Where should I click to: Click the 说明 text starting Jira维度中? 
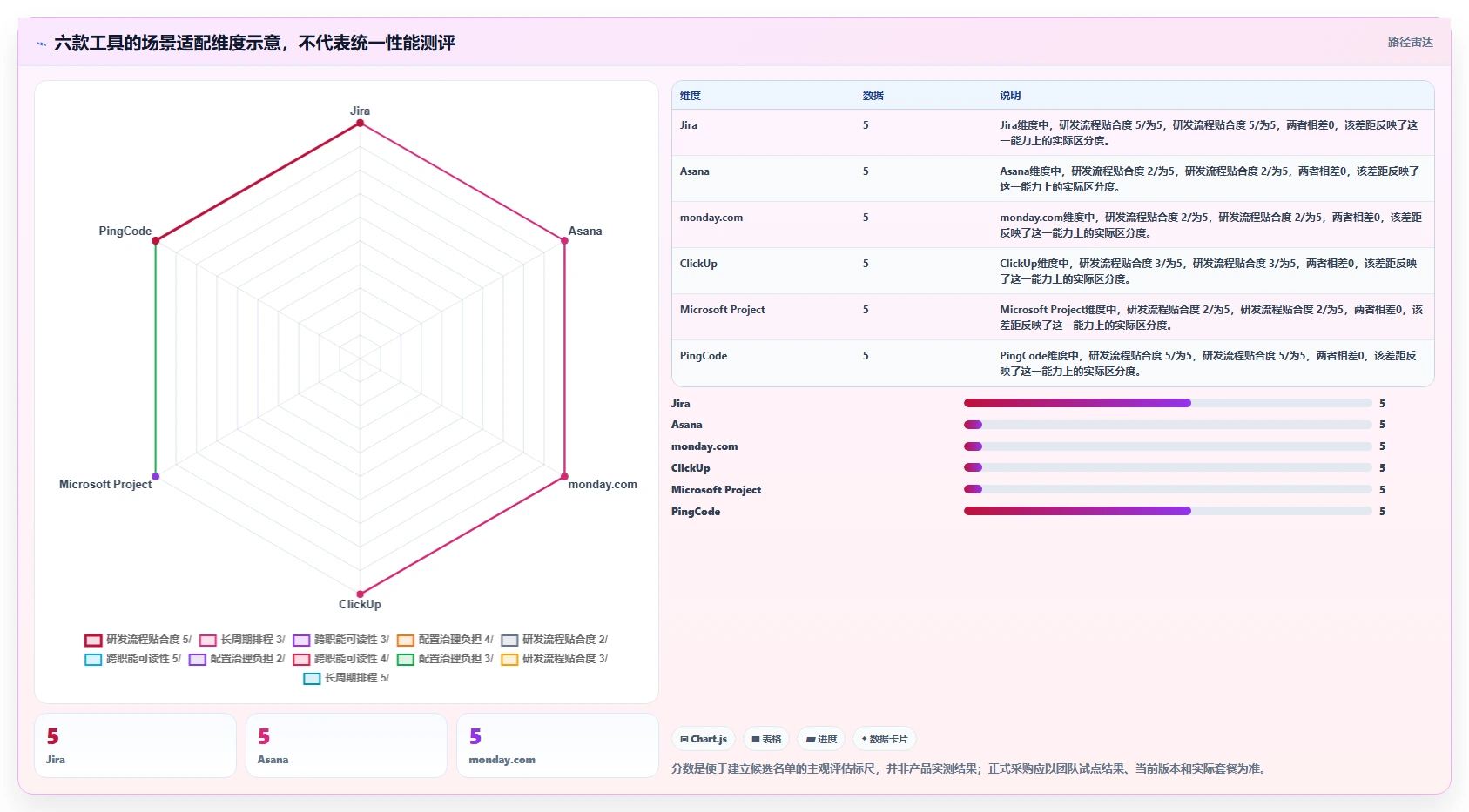[x=1209, y=133]
